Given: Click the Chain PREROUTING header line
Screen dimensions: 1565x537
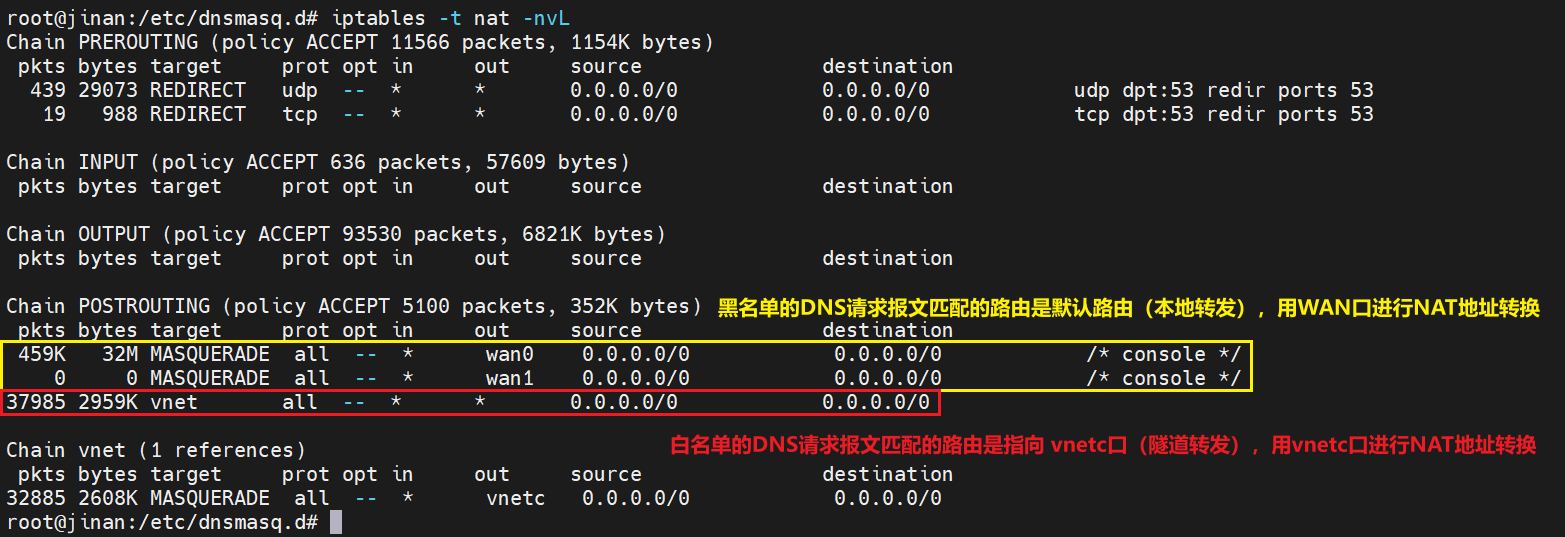Looking at the screenshot, I should (x=360, y=42).
